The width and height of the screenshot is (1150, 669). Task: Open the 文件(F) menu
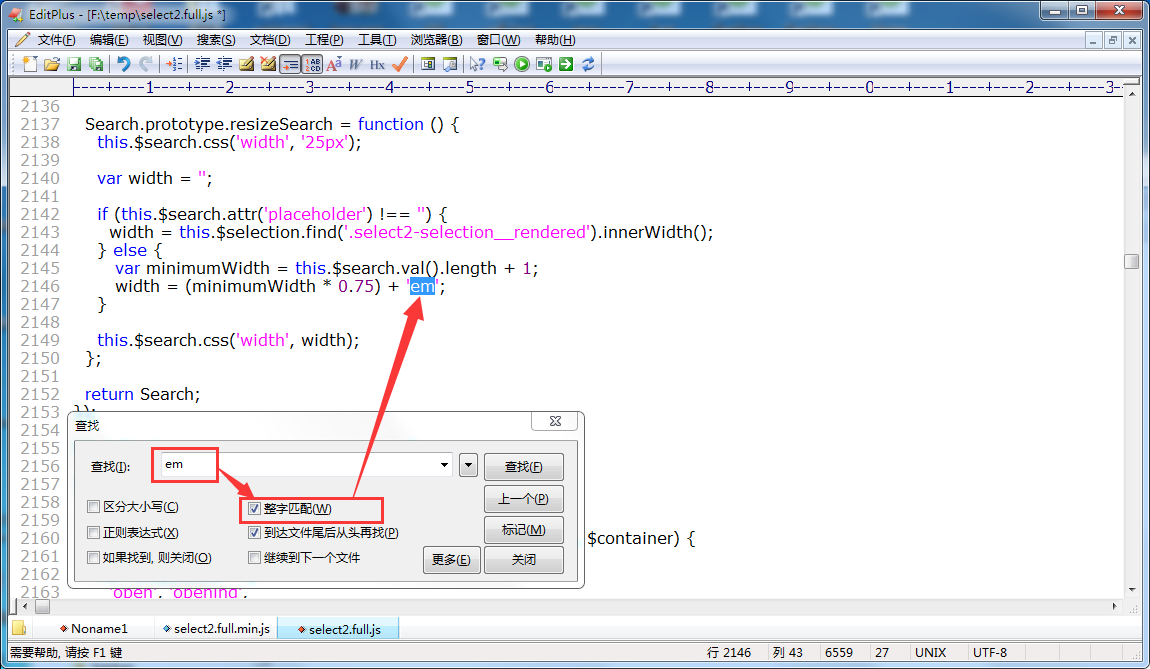pyautogui.click(x=56, y=40)
